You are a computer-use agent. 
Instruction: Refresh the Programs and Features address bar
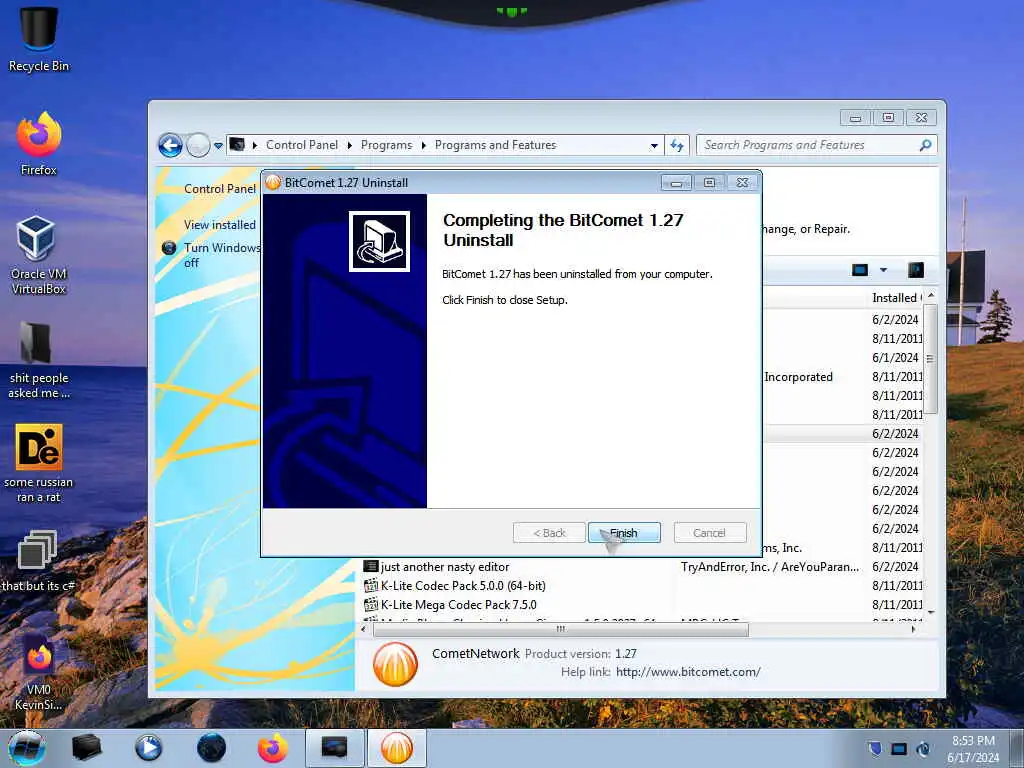point(677,145)
